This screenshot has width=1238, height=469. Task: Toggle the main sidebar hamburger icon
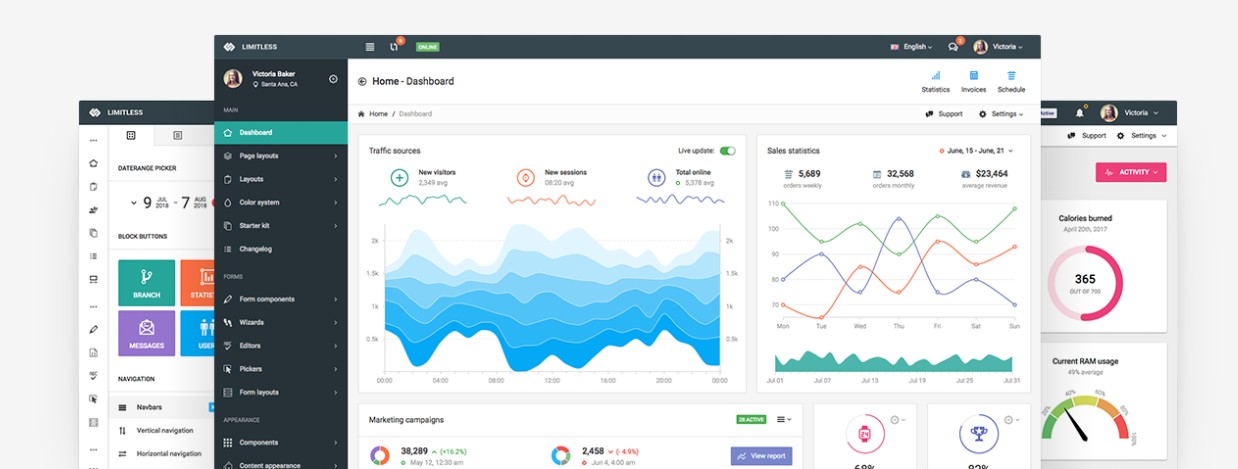(x=370, y=47)
